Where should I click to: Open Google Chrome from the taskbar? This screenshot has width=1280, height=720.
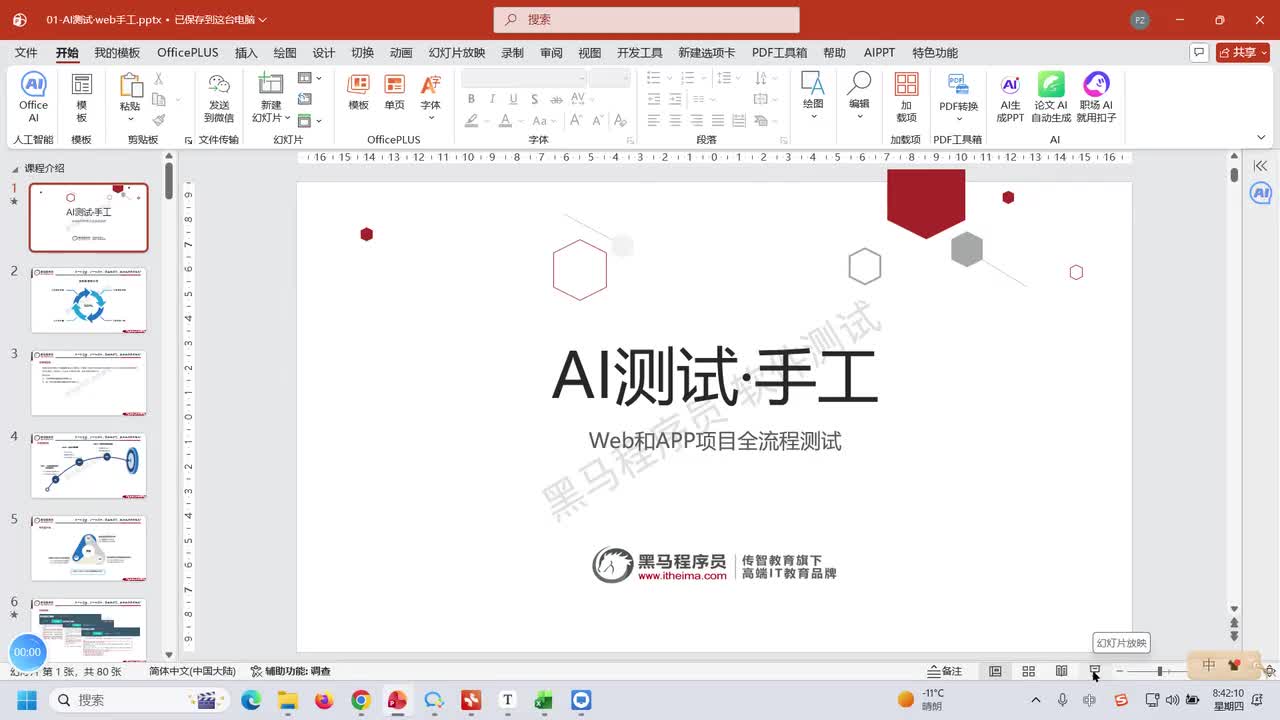point(361,700)
